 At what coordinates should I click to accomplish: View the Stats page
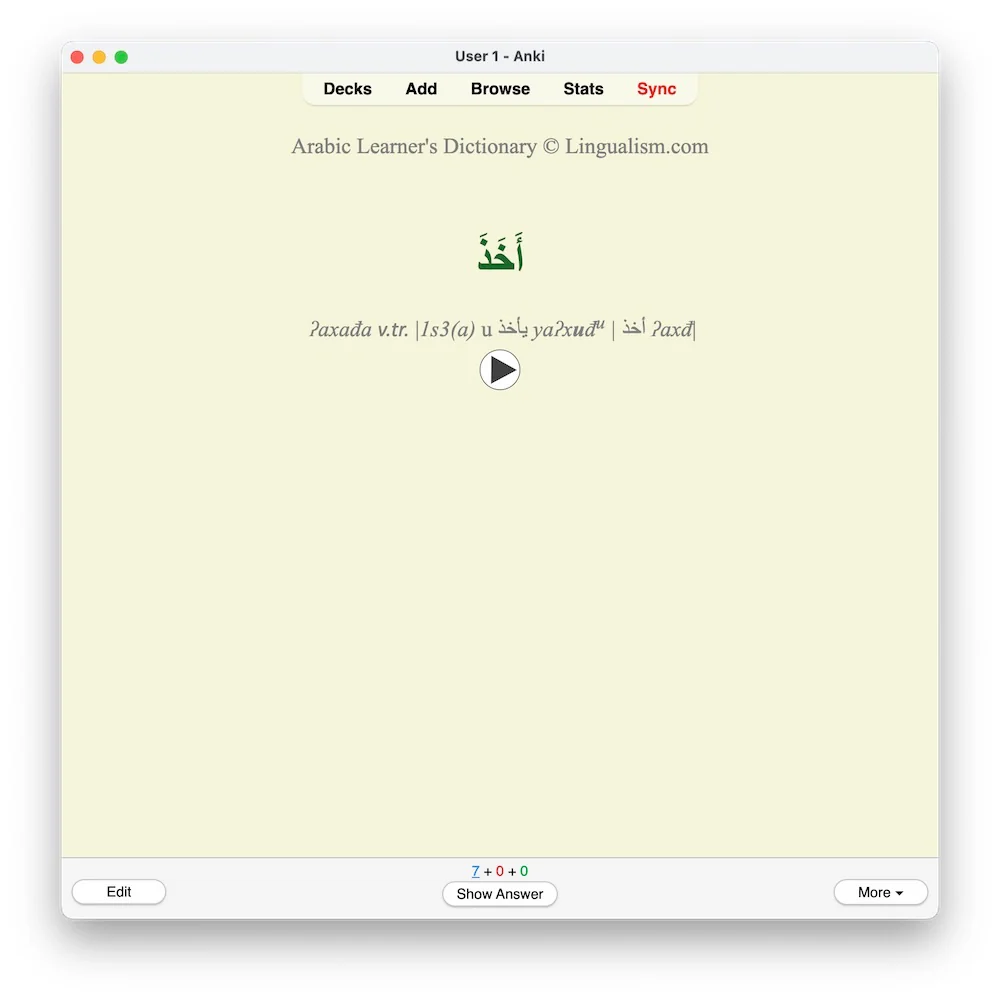point(583,89)
